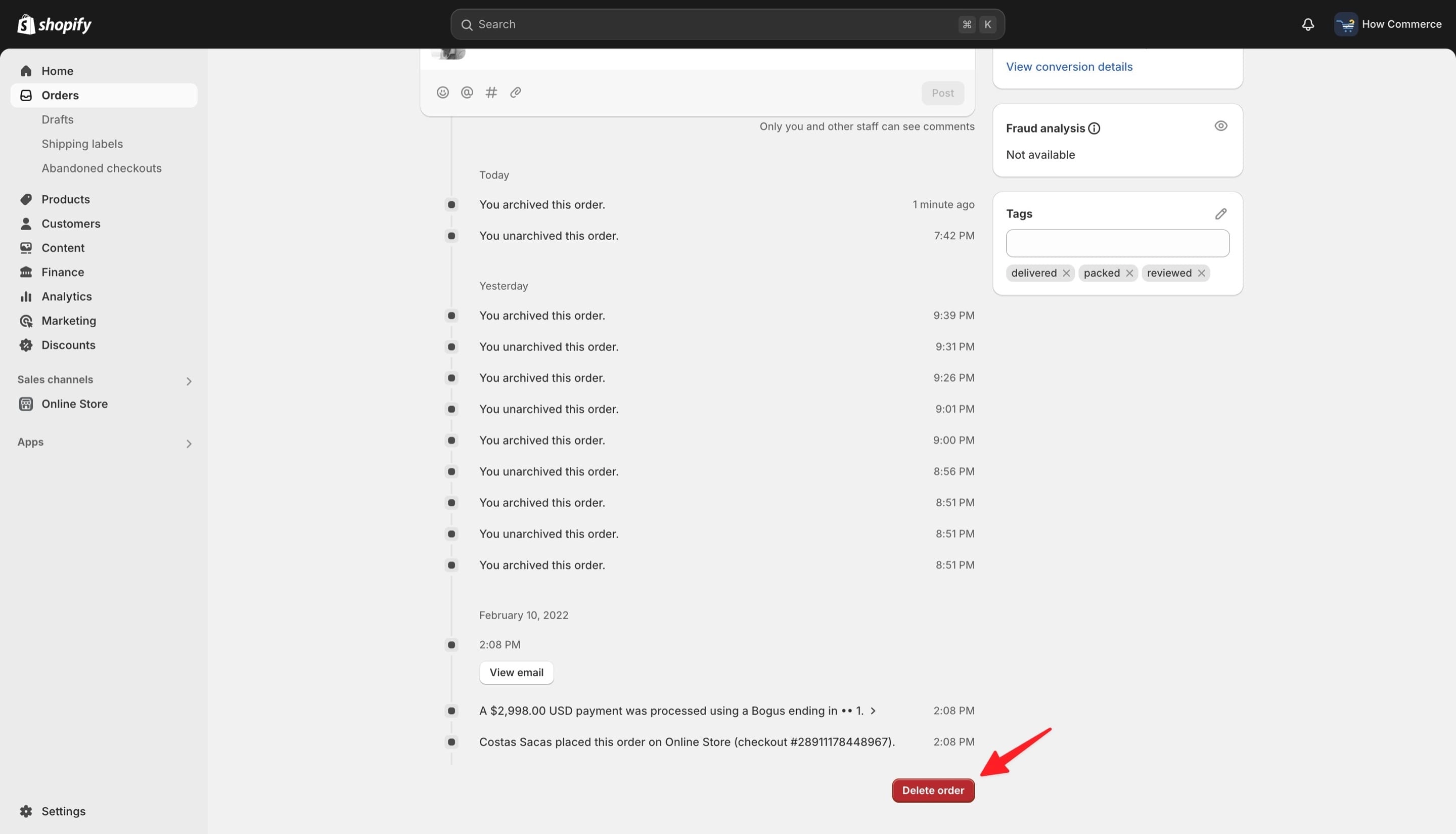
Task: Click the 'February 10, 2022' date heading
Action: [x=523, y=615]
